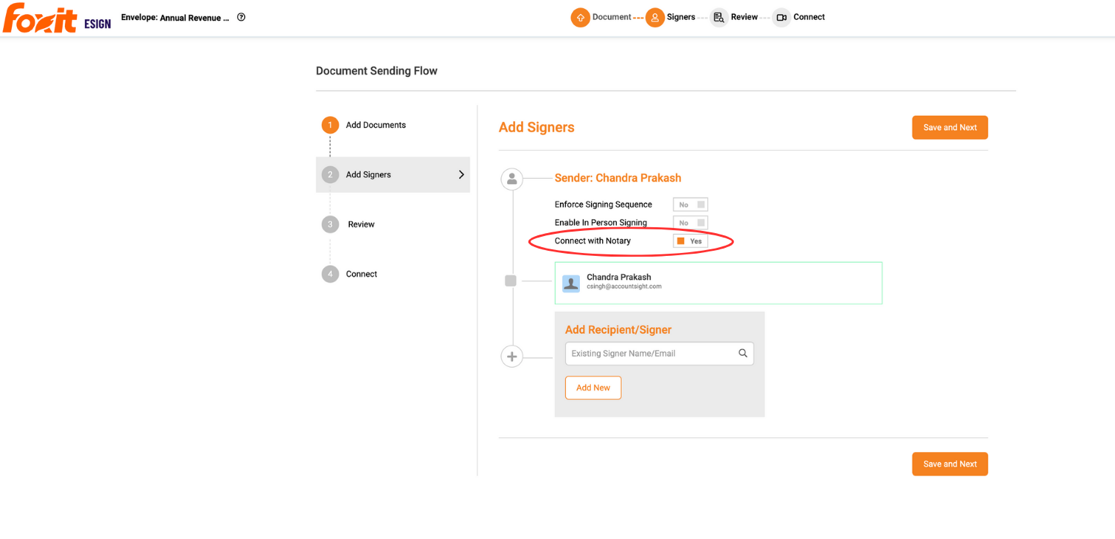Image resolution: width=1115 pixels, height=539 pixels.
Task: Open the Connect video icon in header
Action: pyautogui.click(x=781, y=17)
